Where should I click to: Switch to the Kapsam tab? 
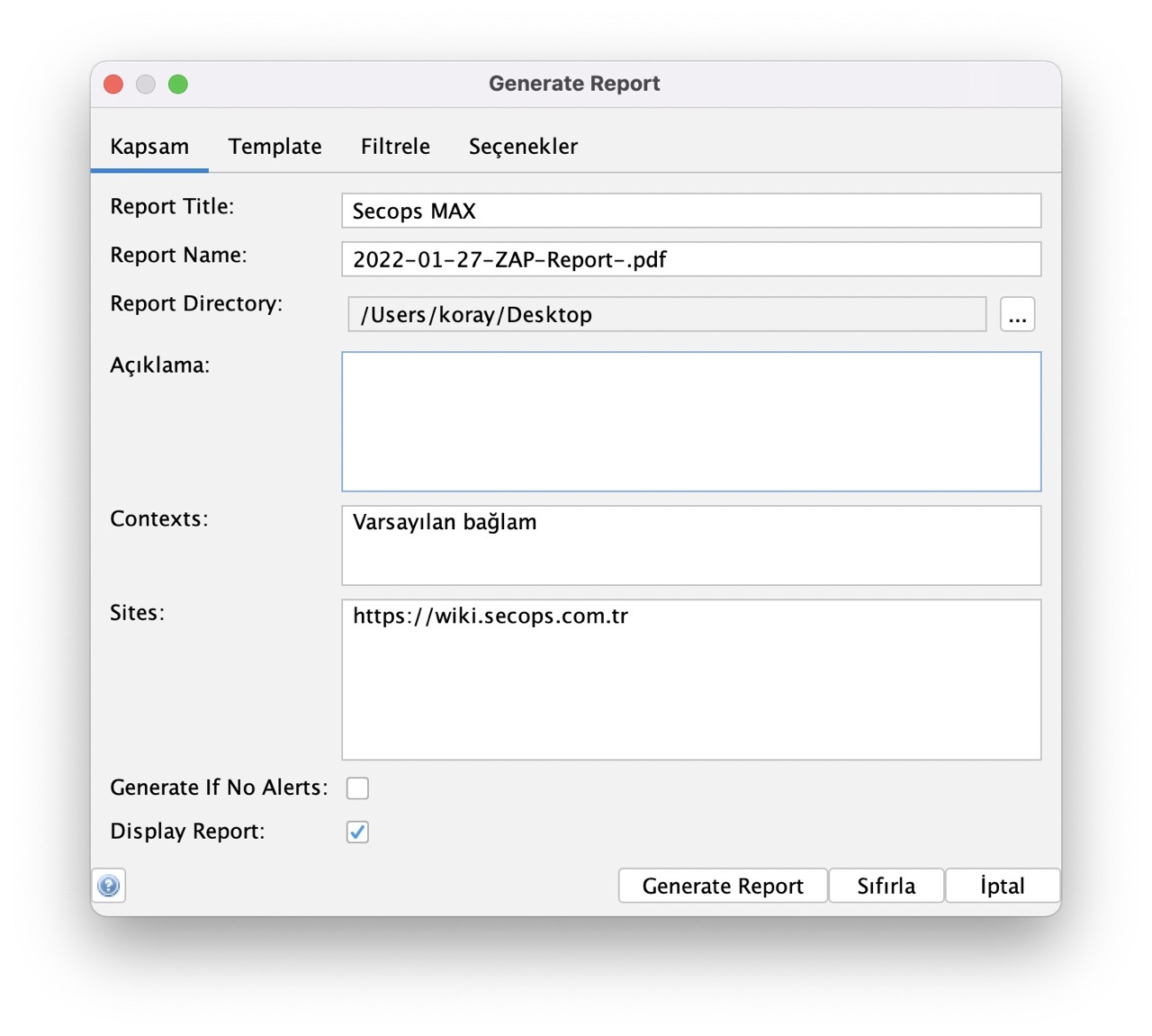pyautogui.click(x=149, y=147)
